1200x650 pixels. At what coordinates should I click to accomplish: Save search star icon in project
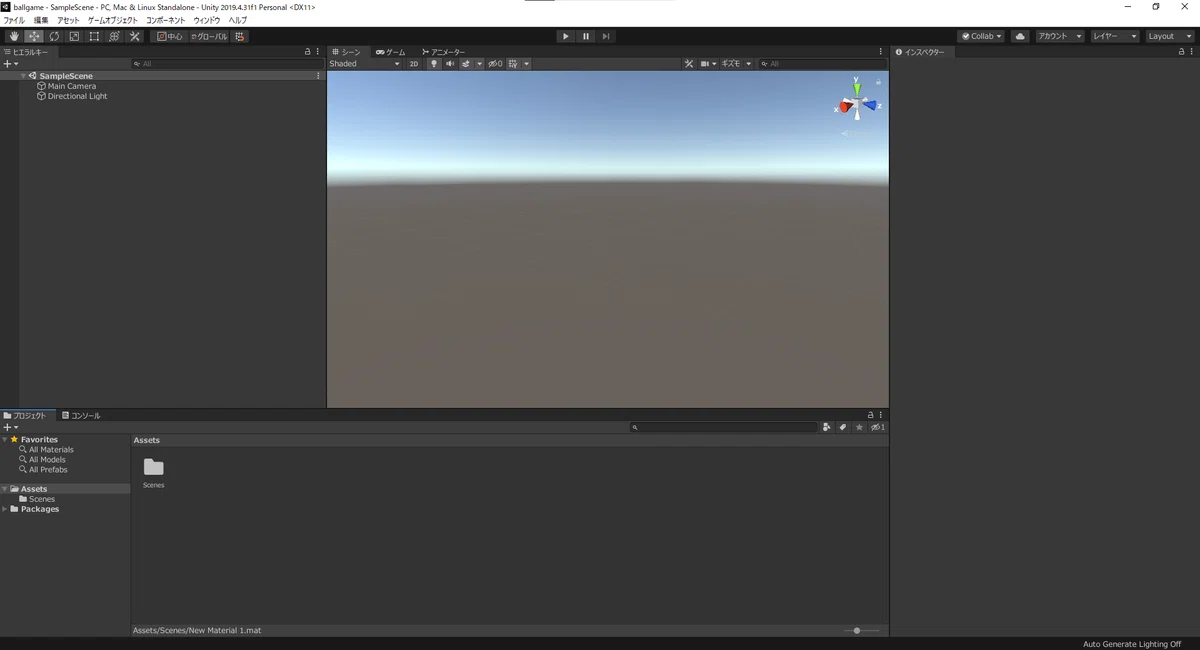[x=859, y=427]
